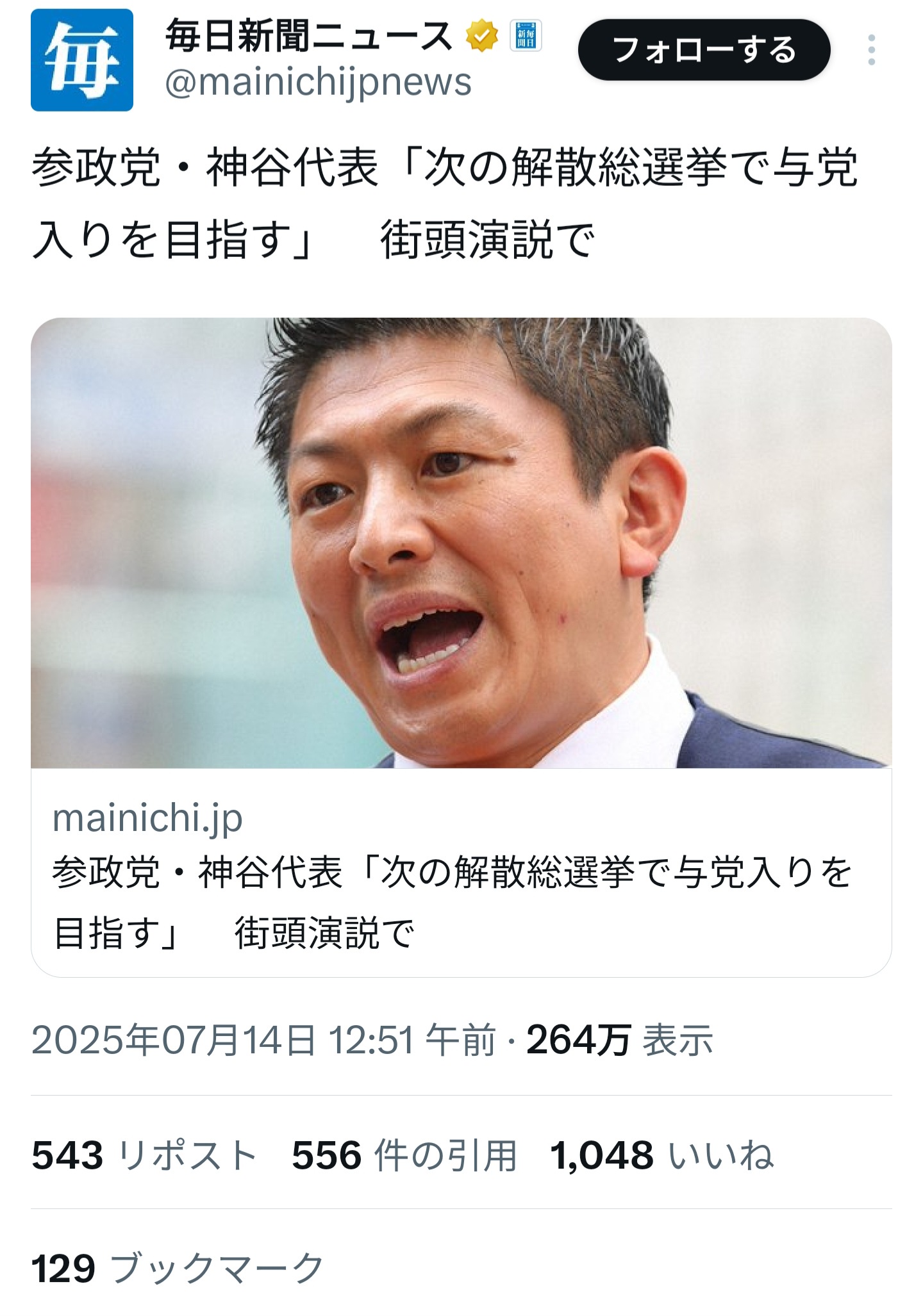Show the 543 リポスト list
923x1316 pixels.
[x=144, y=1155]
